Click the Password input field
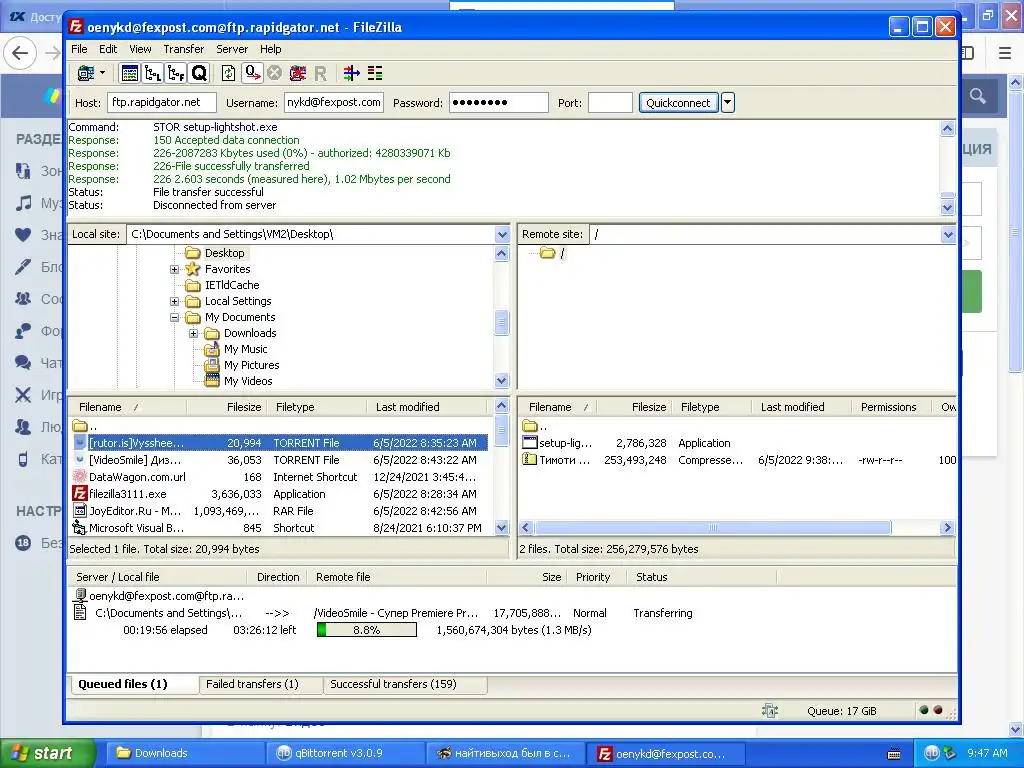 [498, 103]
